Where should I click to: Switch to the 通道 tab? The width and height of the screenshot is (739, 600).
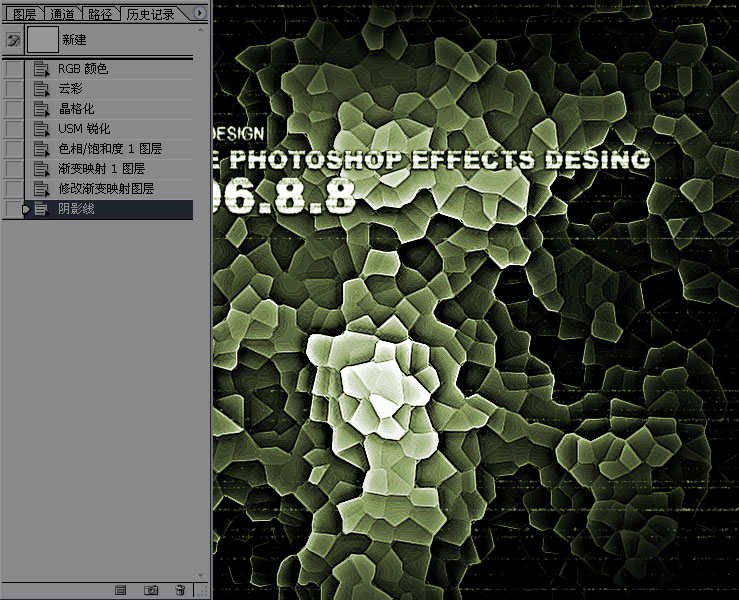63,14
